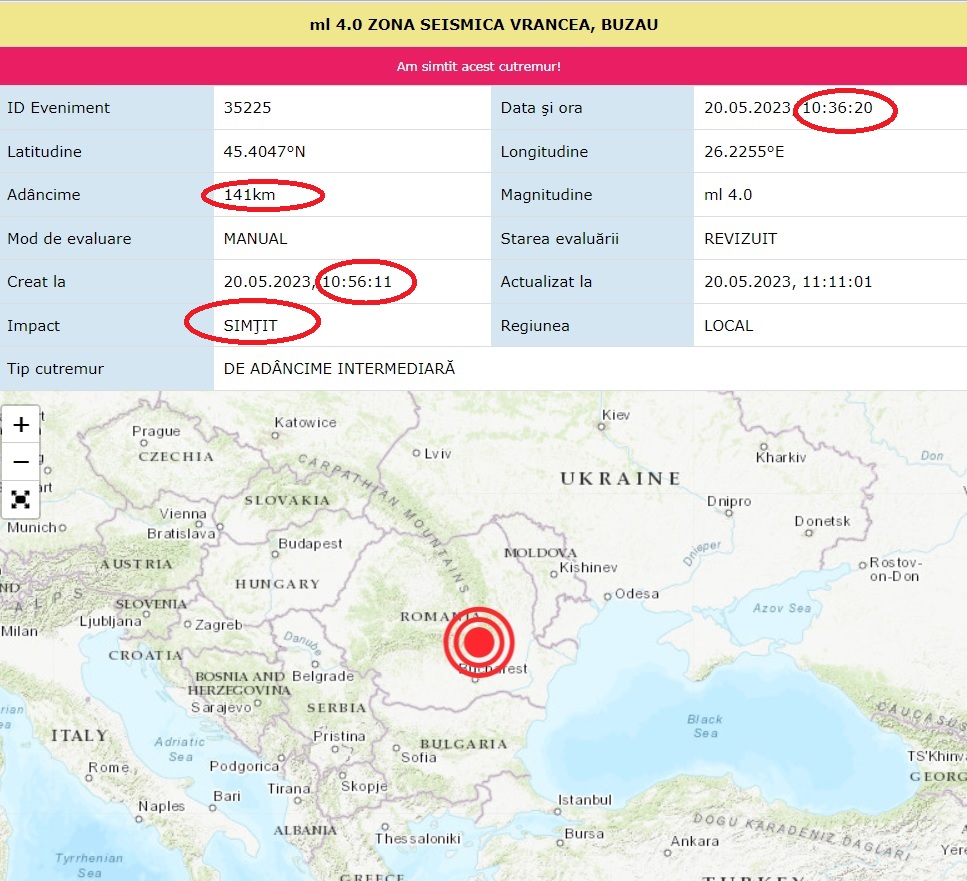Click the LOCAL region value
Screen dimensions: 967x881
point(729,326)
